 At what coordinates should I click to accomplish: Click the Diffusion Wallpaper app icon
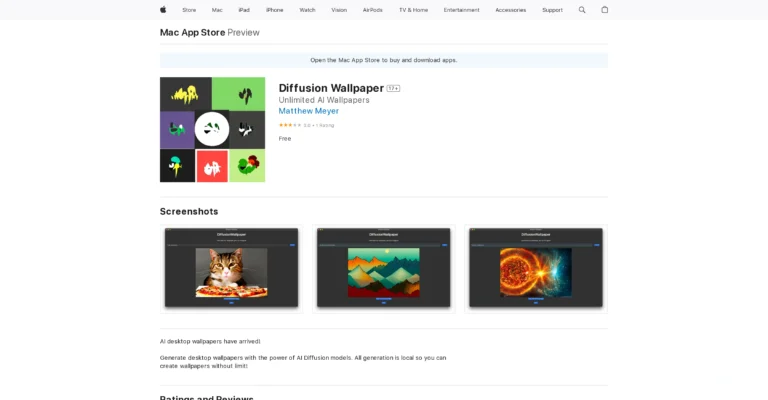pos(212,130)
